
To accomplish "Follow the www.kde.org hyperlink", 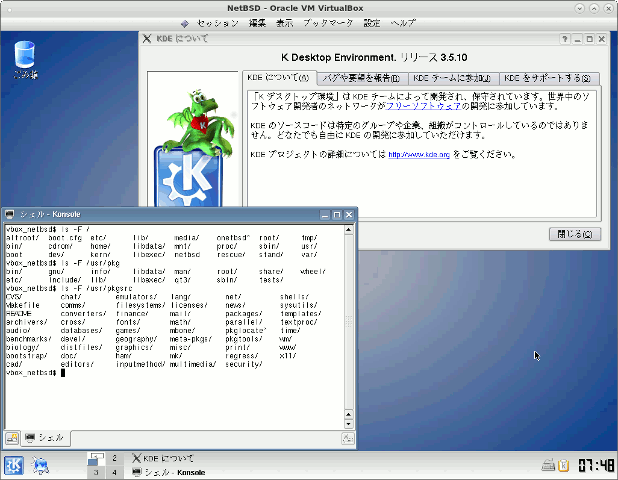I will point(417,155).
